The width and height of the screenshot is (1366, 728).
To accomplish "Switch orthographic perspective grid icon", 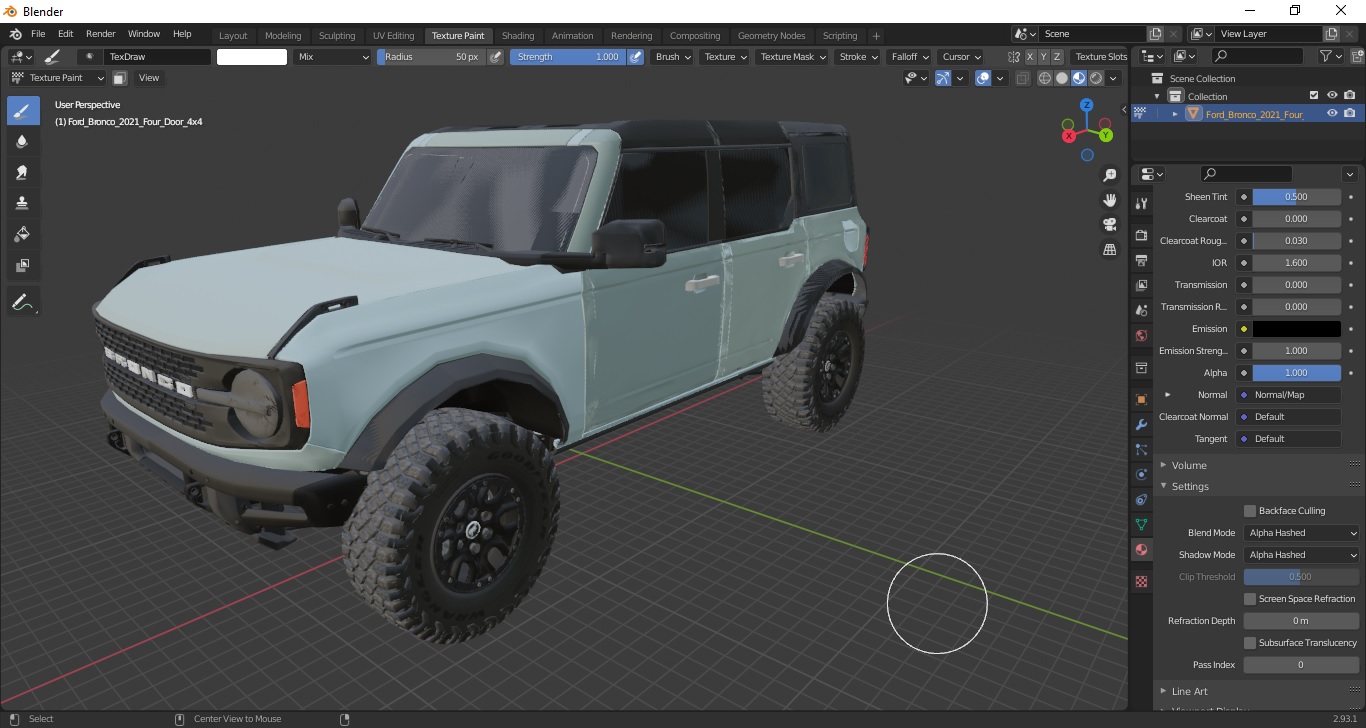I will point(1109,249).
